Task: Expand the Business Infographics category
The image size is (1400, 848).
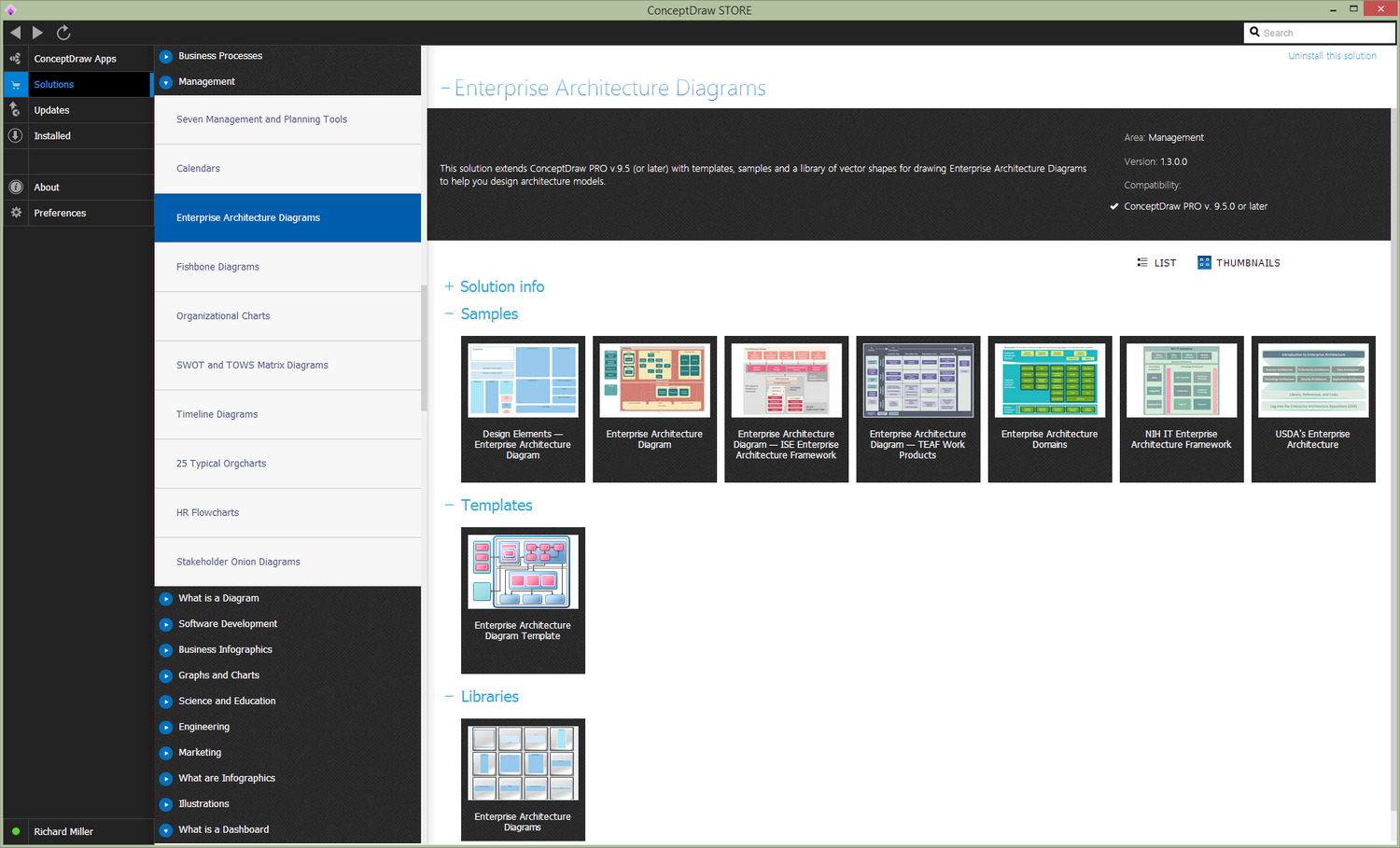Action: pos(166,650)
